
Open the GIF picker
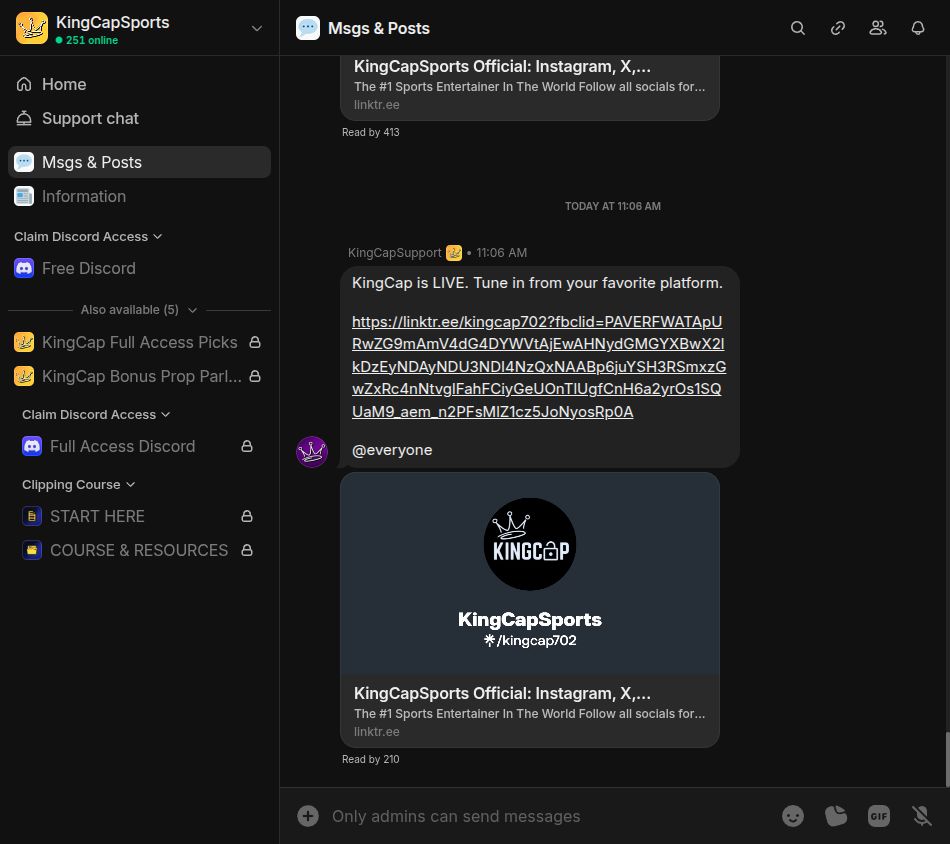pyautogui.click(x=879, y=816)
